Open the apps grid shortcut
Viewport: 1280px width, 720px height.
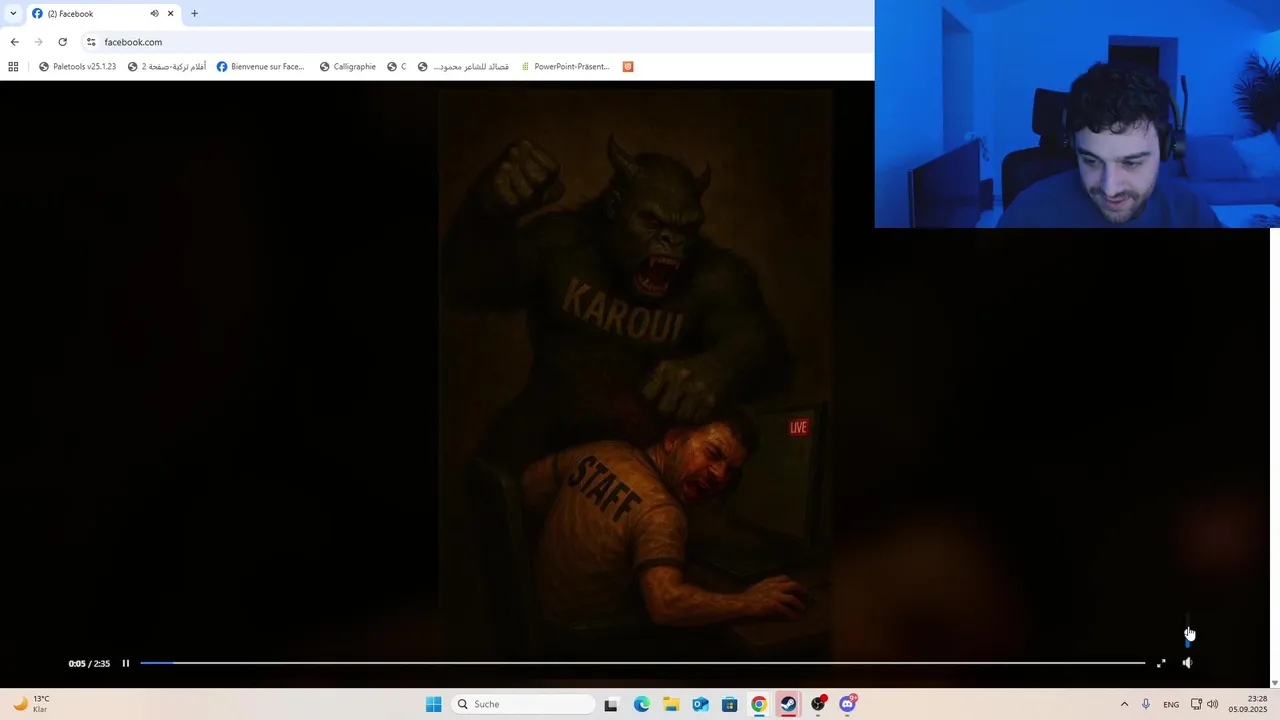tap(13, 67)
